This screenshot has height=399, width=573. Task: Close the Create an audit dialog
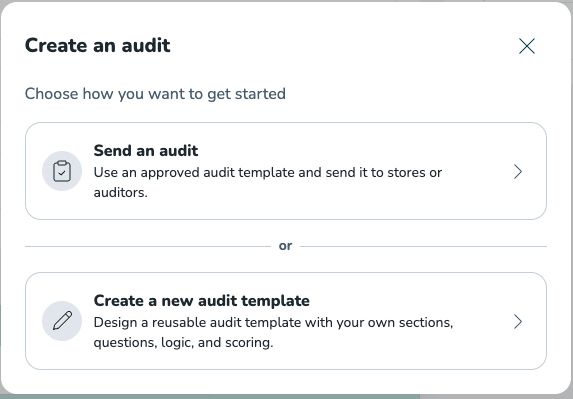pos(527,46)
